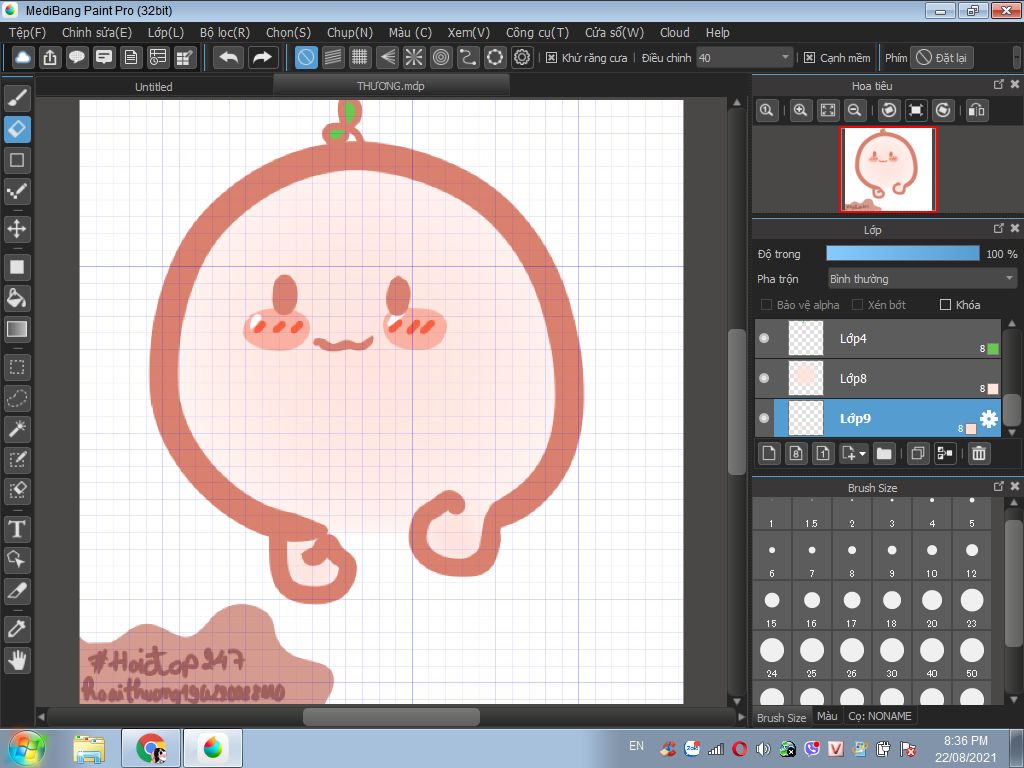Open the Điều chỉnh value dropdown

[x=744, y=58]
